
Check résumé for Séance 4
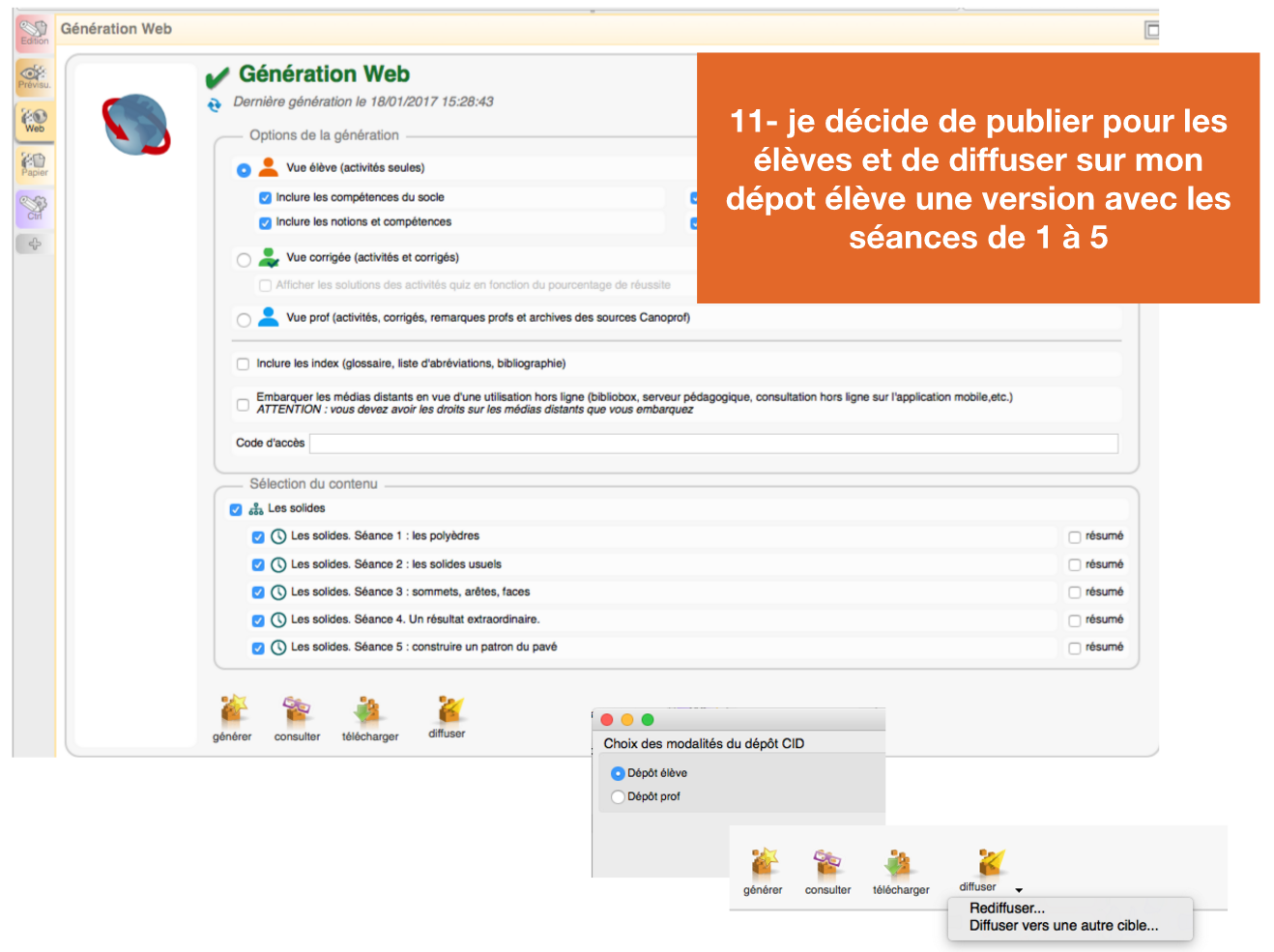click(1074, 620)
